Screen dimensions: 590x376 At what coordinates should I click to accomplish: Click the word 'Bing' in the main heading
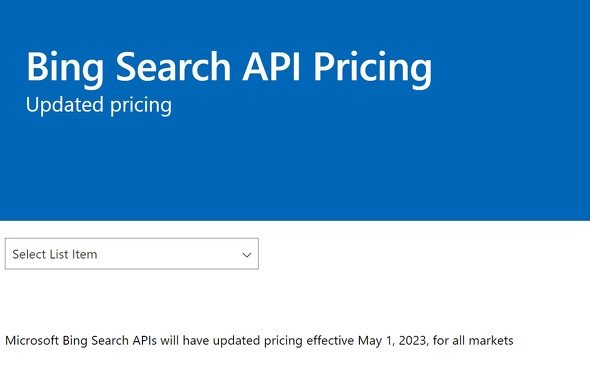click(x=65, y=68)
